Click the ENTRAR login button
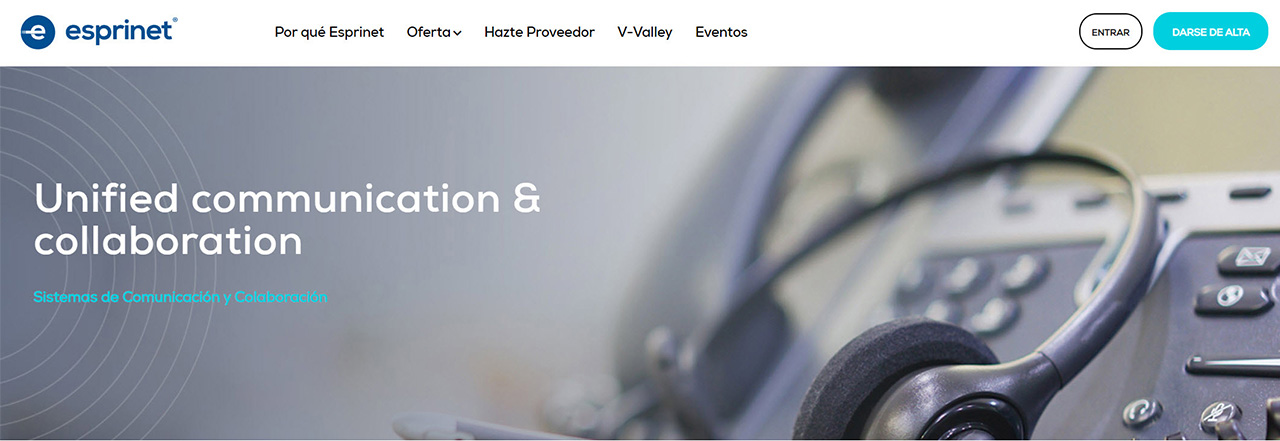The width and height of the screenshot is (1280, 441). (x=1110, y=32)
